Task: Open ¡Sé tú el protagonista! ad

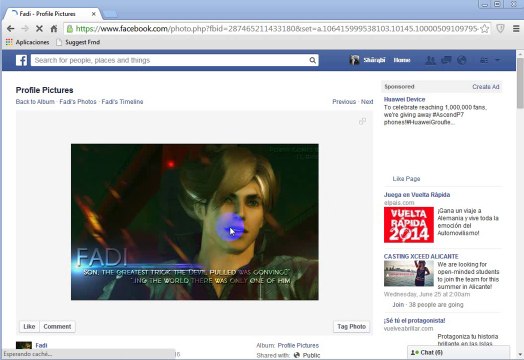Action: (x=414, y=321)
